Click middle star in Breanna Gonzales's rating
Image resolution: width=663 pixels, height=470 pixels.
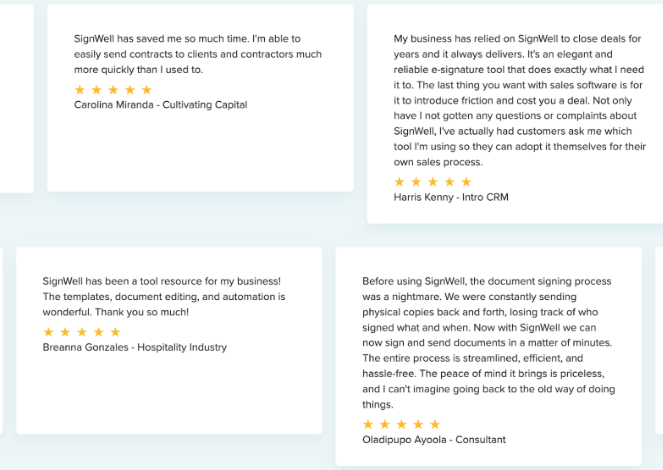pyautogui.click(x=82, y=332)
